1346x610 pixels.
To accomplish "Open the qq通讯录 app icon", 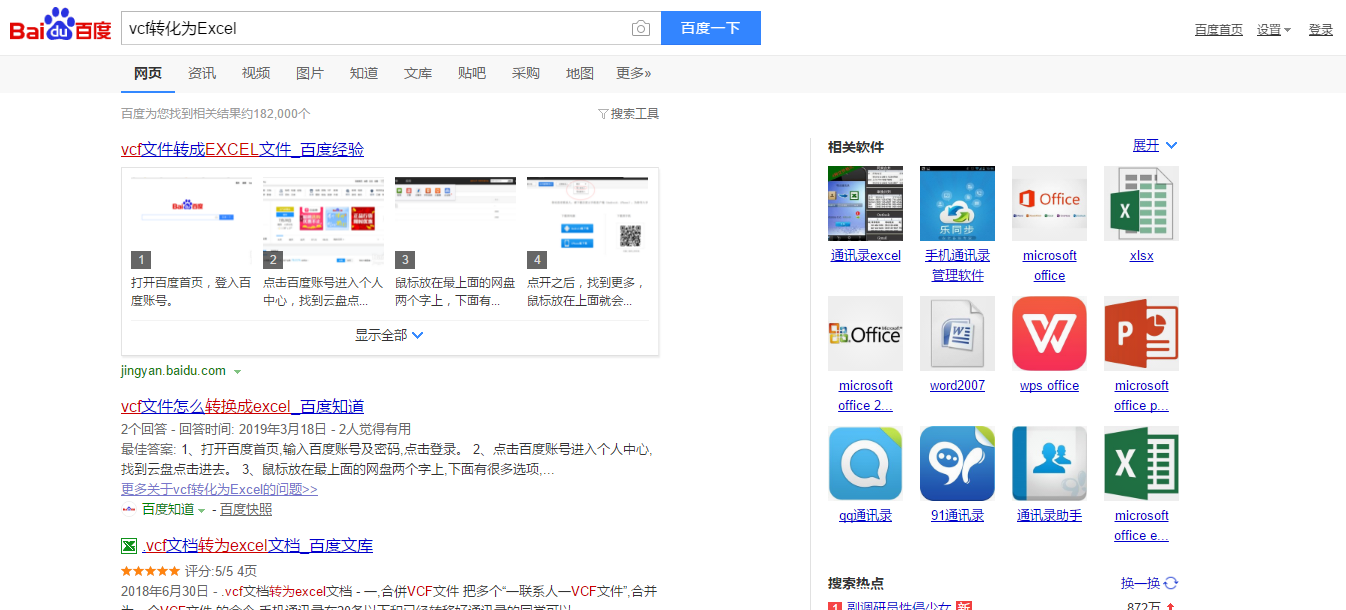I will pos(865,463).
